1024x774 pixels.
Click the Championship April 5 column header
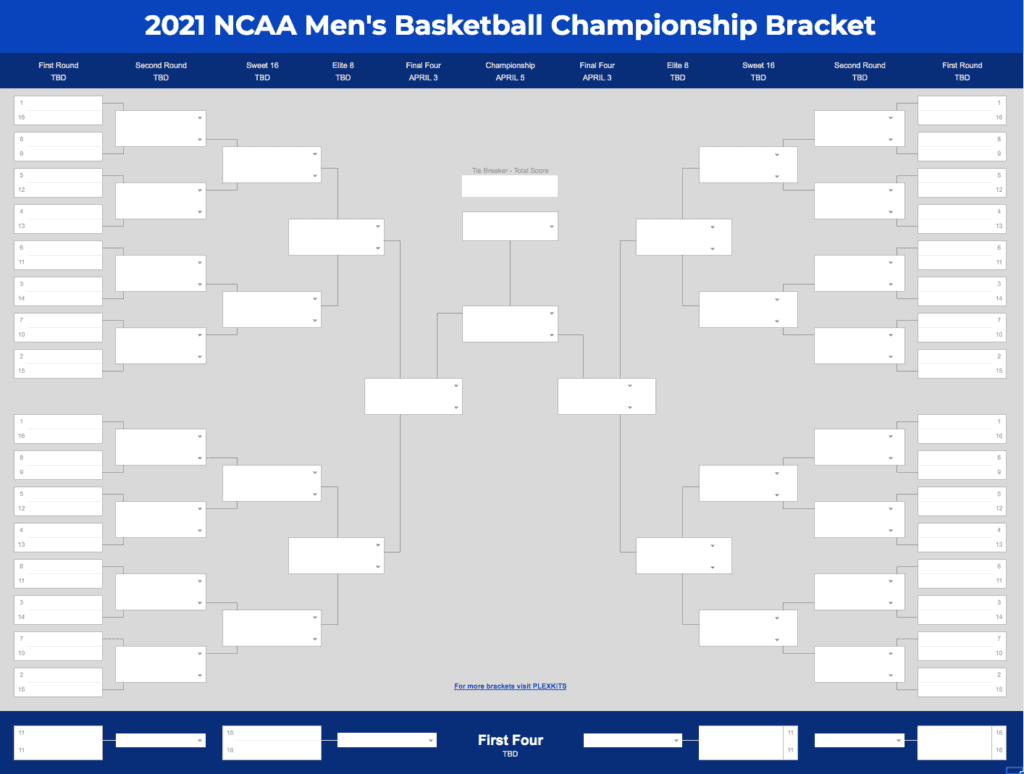(510, 71)
